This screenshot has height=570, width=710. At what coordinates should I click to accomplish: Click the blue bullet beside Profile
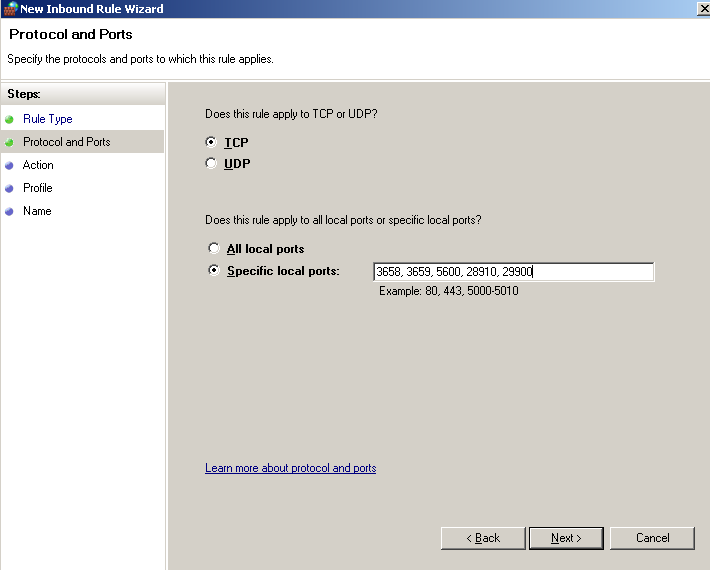coord(9,188)
